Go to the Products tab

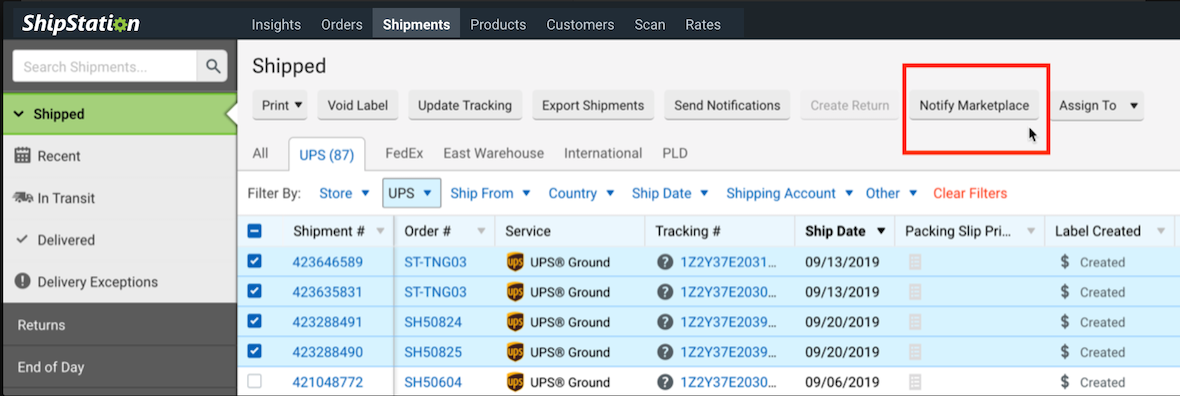498,24
